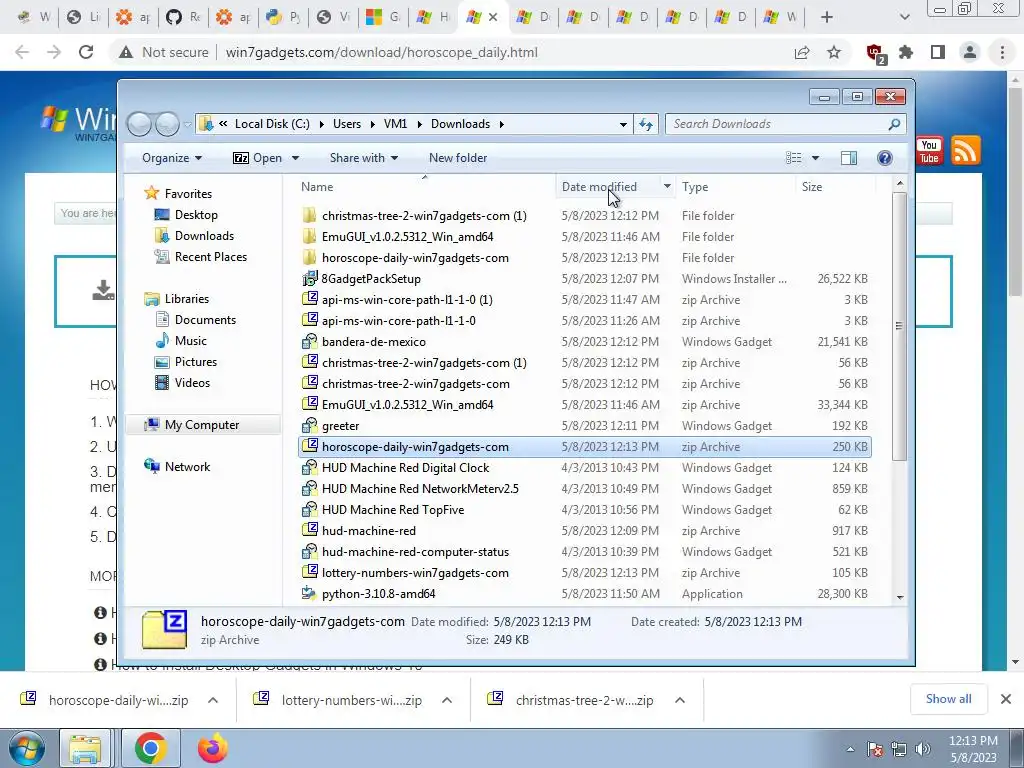Click the file list vertical scrollbar
The image size is (1024, 768).
[900, 327]
